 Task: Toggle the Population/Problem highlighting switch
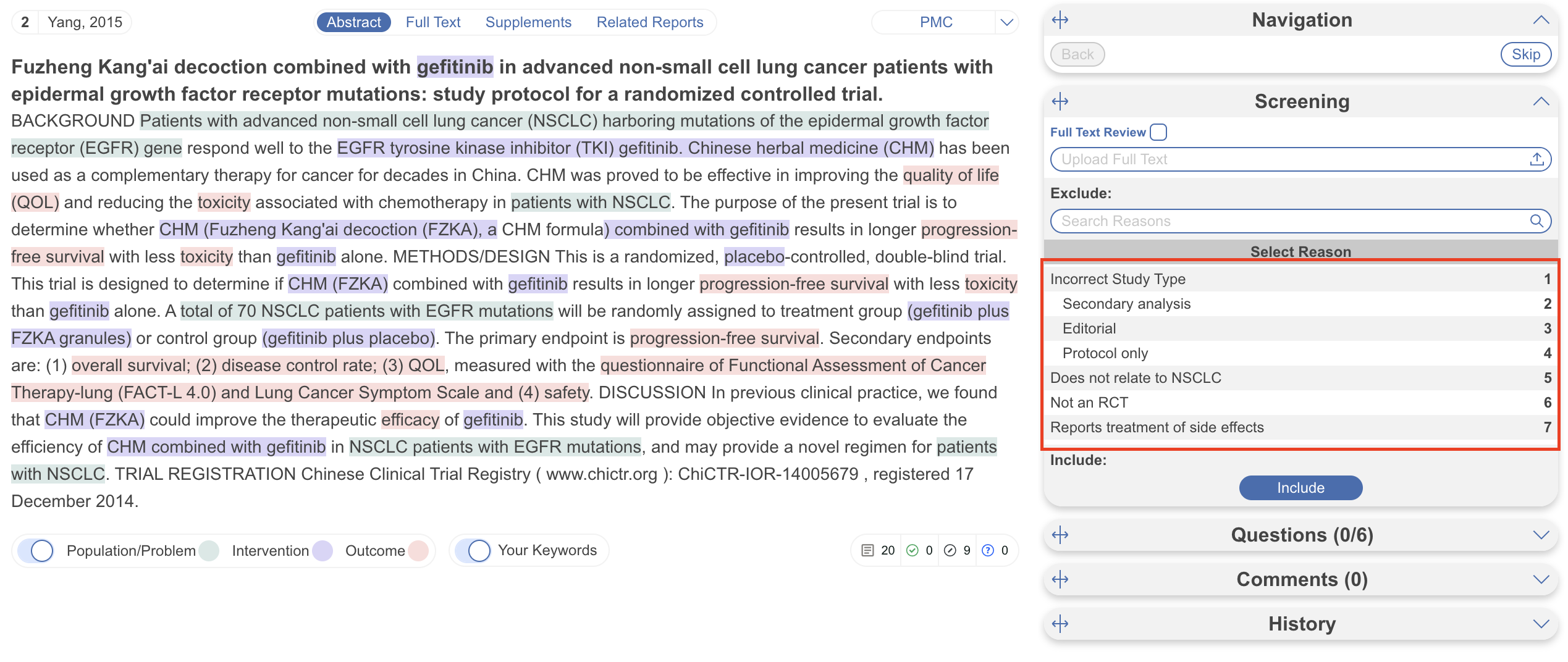click(36, 550)
